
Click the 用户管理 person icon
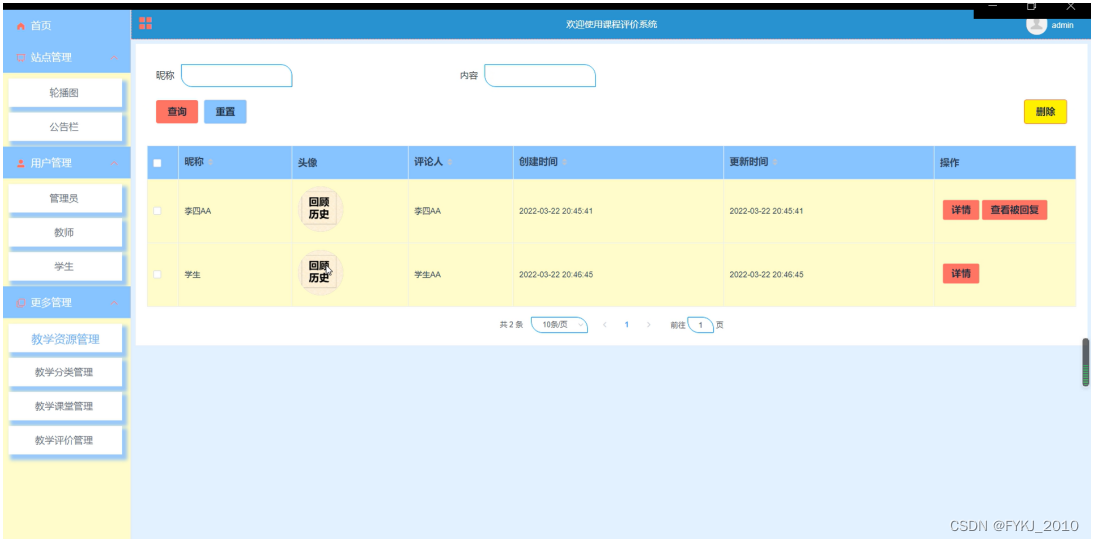click(21, 163)
